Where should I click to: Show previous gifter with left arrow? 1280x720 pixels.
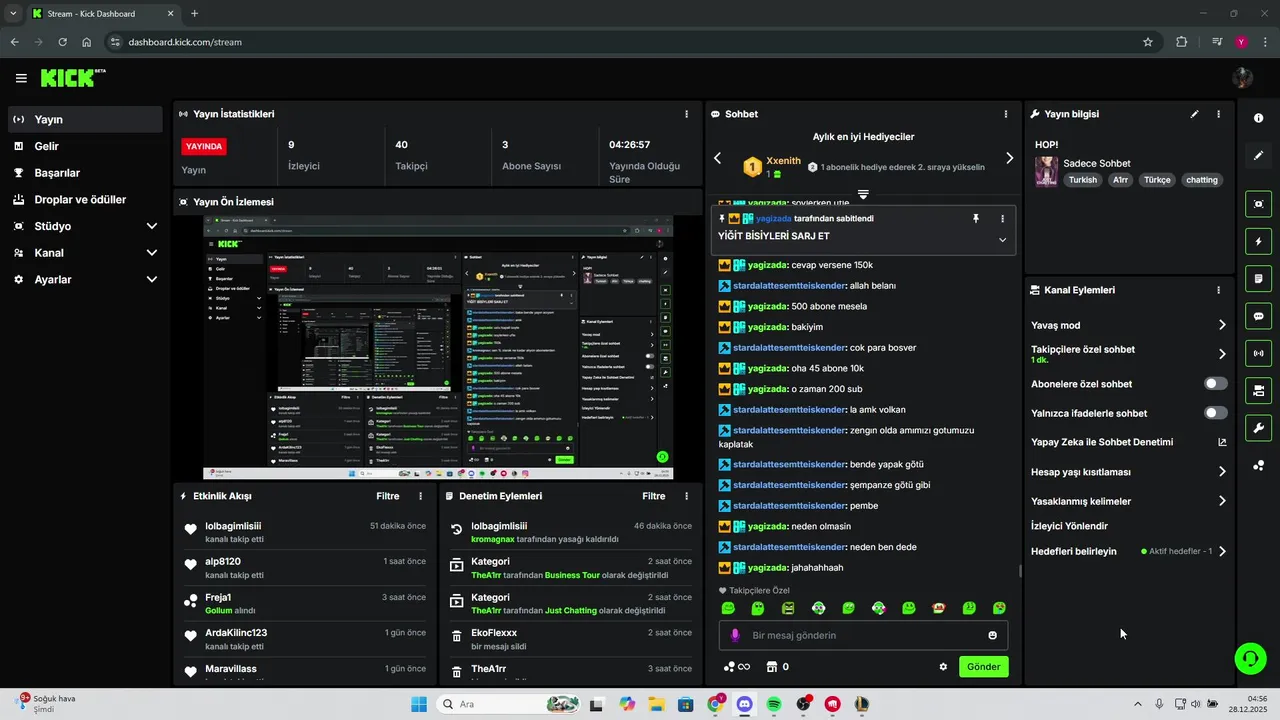(x=717, y=158)
